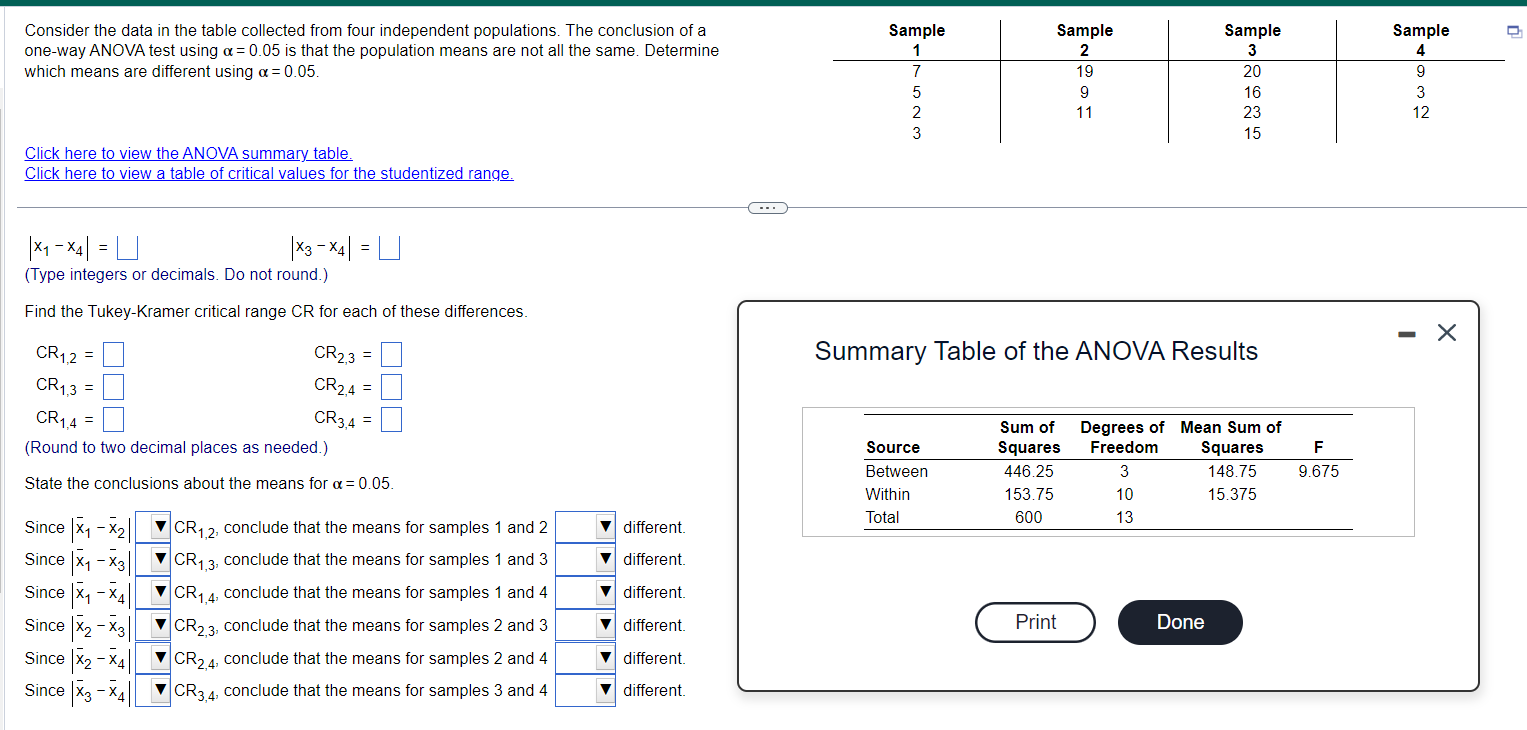Image resolution: width=1527 pixels, height=730 pixels.
Task: Click the Within source row label
Action: click(888, 494)
